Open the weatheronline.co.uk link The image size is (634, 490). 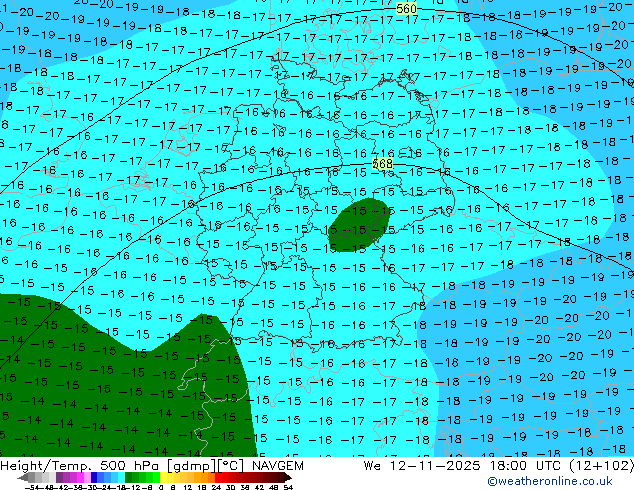tap(550, 481)
